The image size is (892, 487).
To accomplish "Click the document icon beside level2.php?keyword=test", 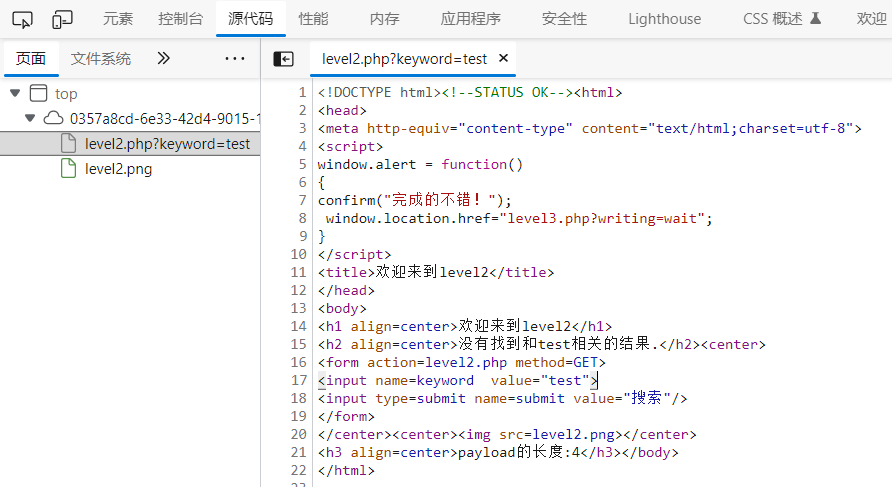I will point(68,143).
